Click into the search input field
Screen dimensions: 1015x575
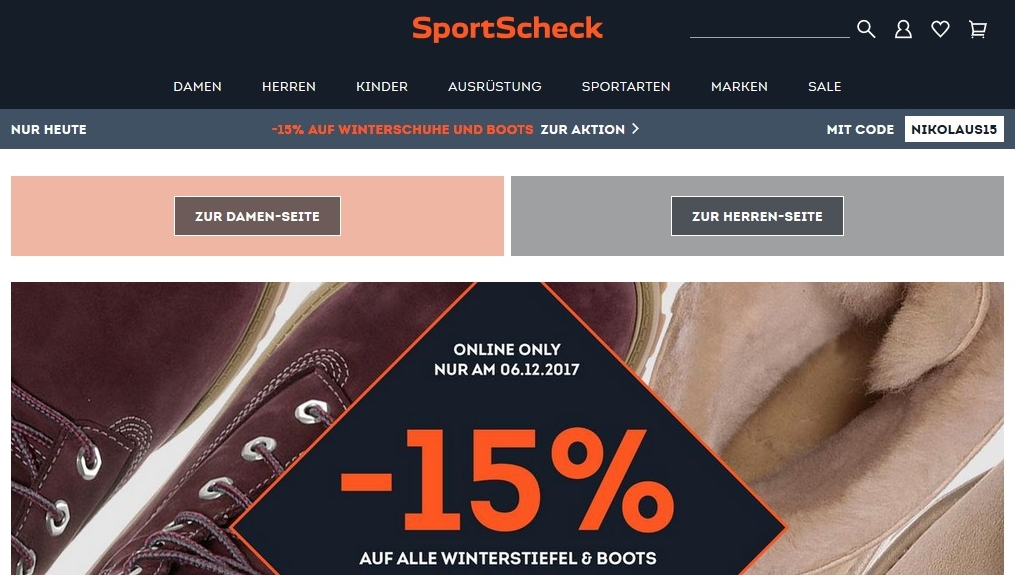[770, 28]
